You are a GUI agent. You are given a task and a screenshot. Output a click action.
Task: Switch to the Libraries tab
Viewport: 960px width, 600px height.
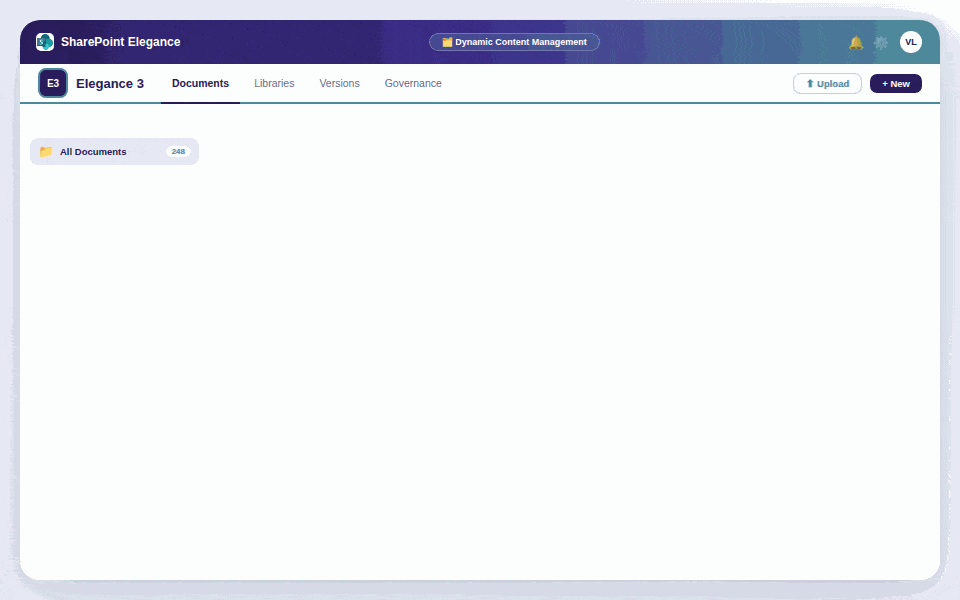point(274,83)
